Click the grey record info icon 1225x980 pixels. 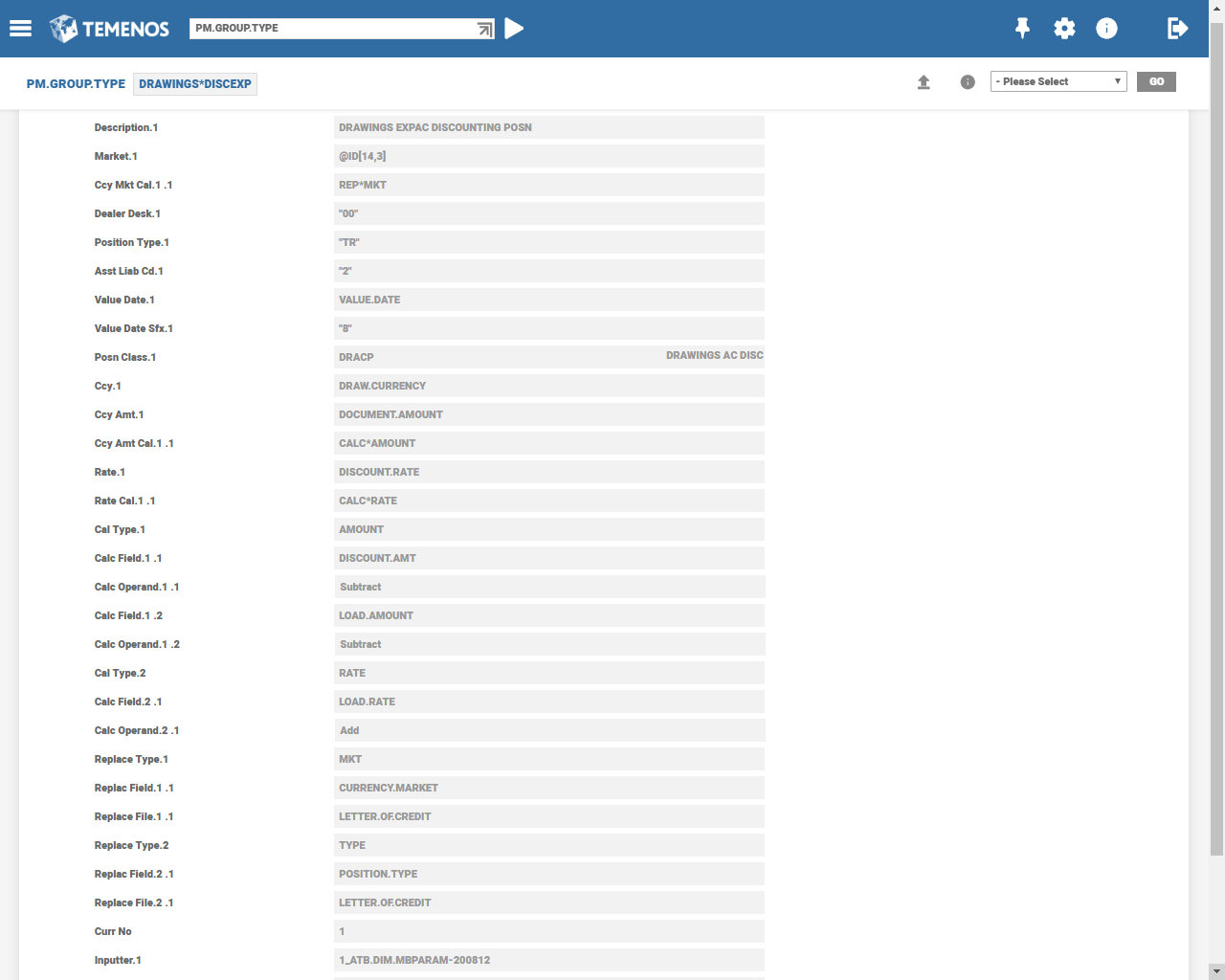968,82
